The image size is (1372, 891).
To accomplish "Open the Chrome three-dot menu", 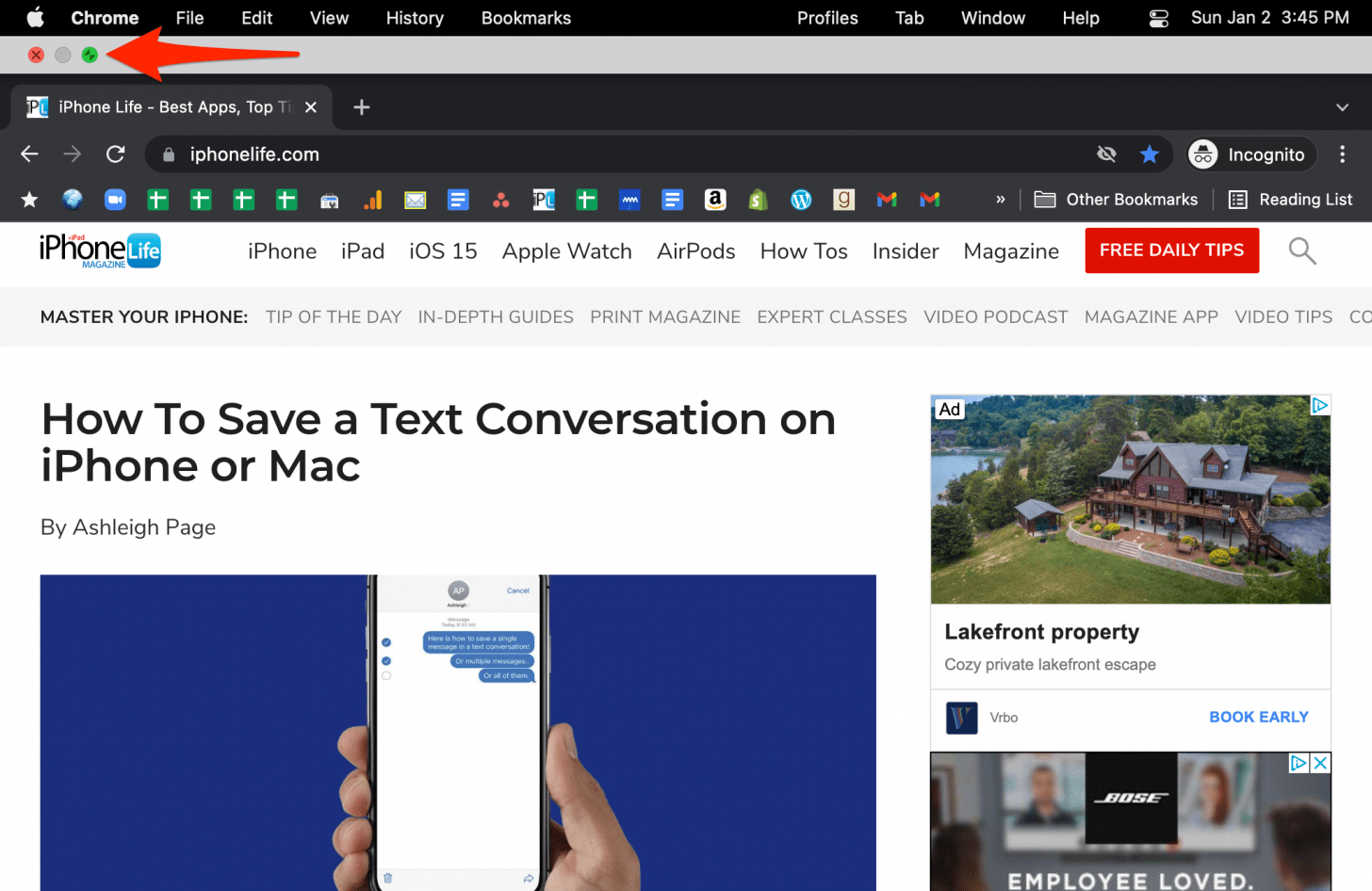I will pos(1344,154).
